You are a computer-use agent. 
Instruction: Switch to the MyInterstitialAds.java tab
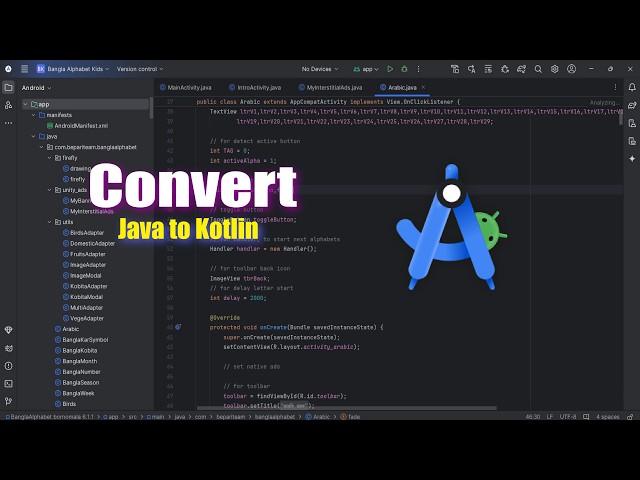point(330,87)
